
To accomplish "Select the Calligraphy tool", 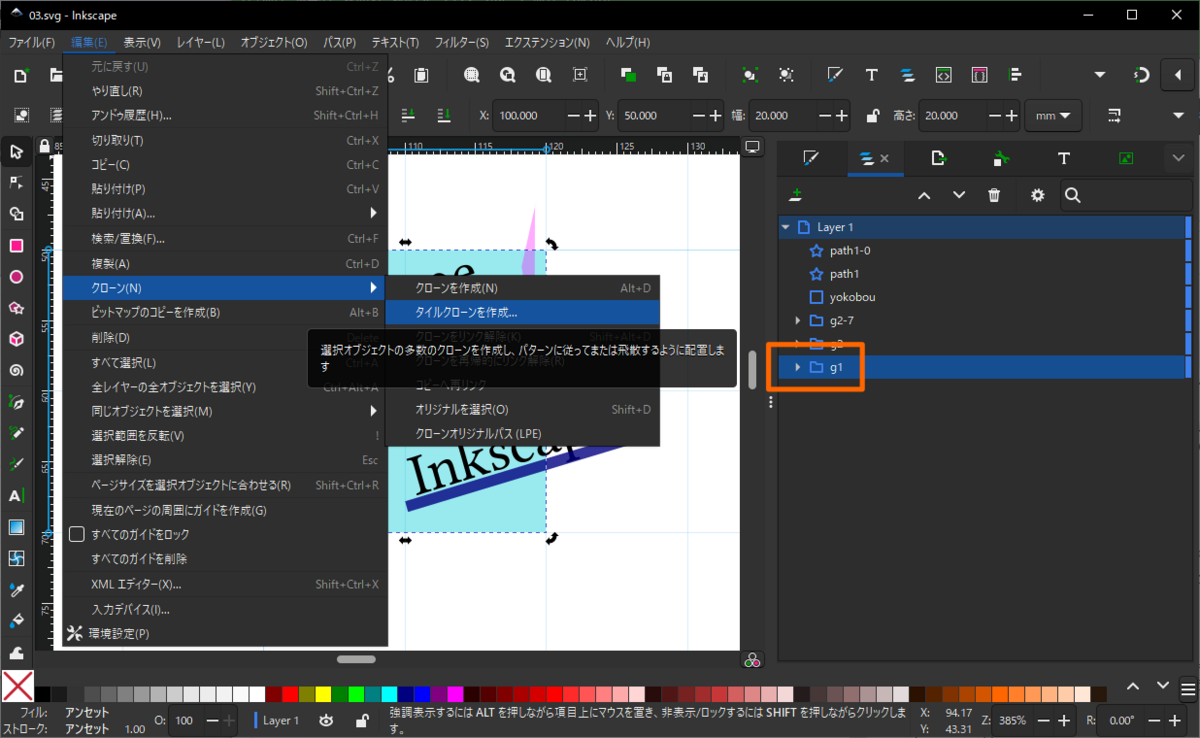I will (16, 464).
